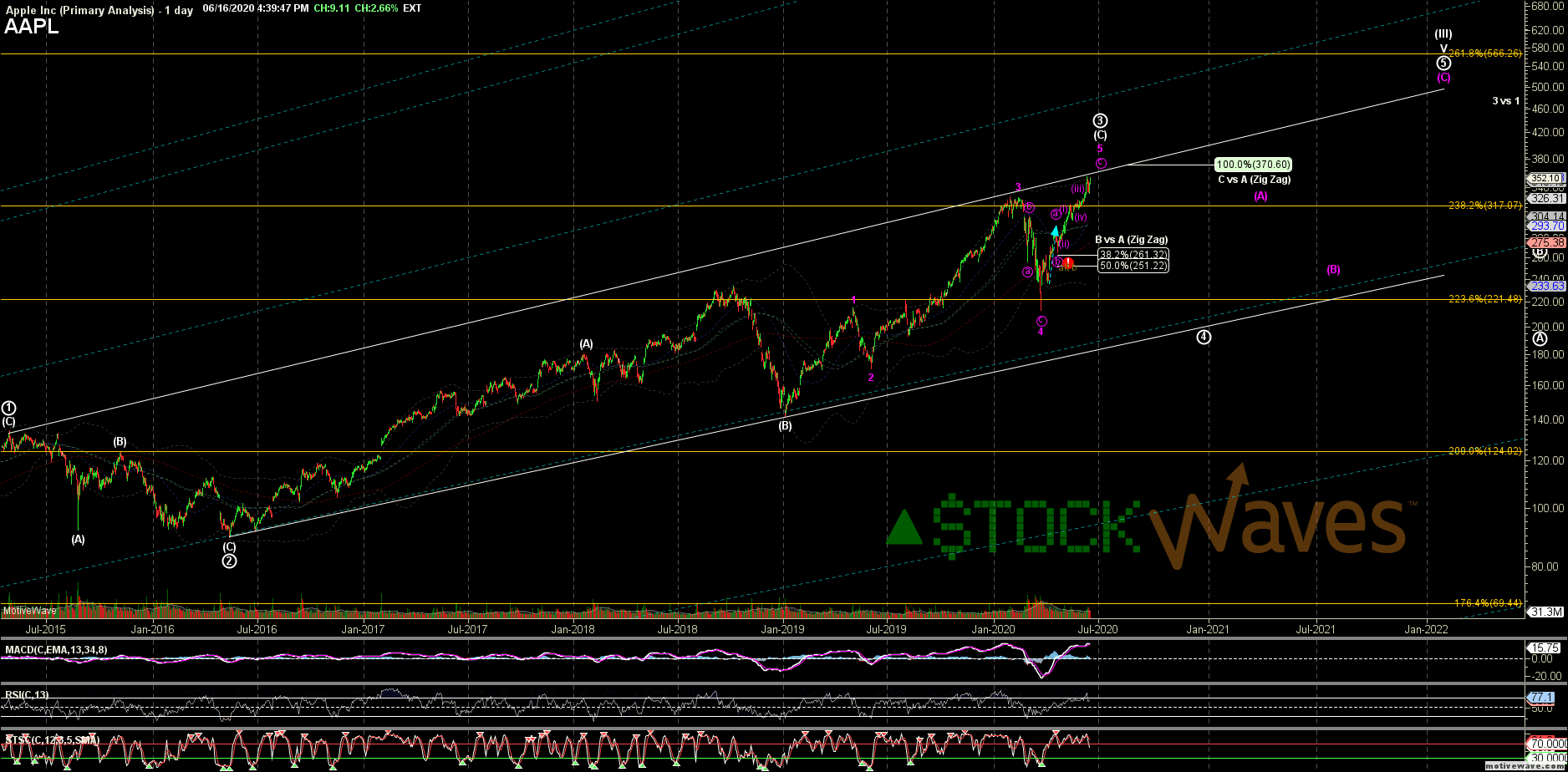Click the Jul-2015 date on time axis
The width and height of the screenshot is (1568, 772).
click(x=45, y=628)
